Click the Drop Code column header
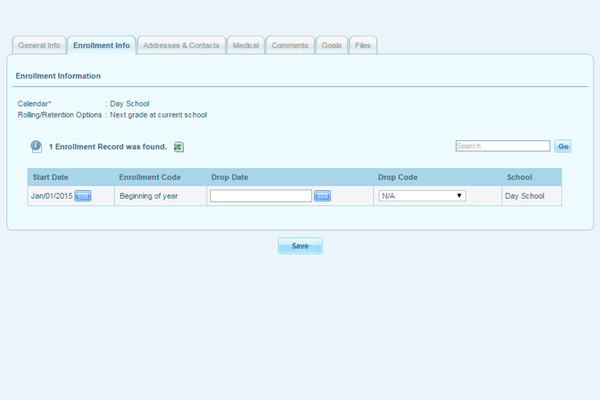600x400 pixels. coord(399,177)
